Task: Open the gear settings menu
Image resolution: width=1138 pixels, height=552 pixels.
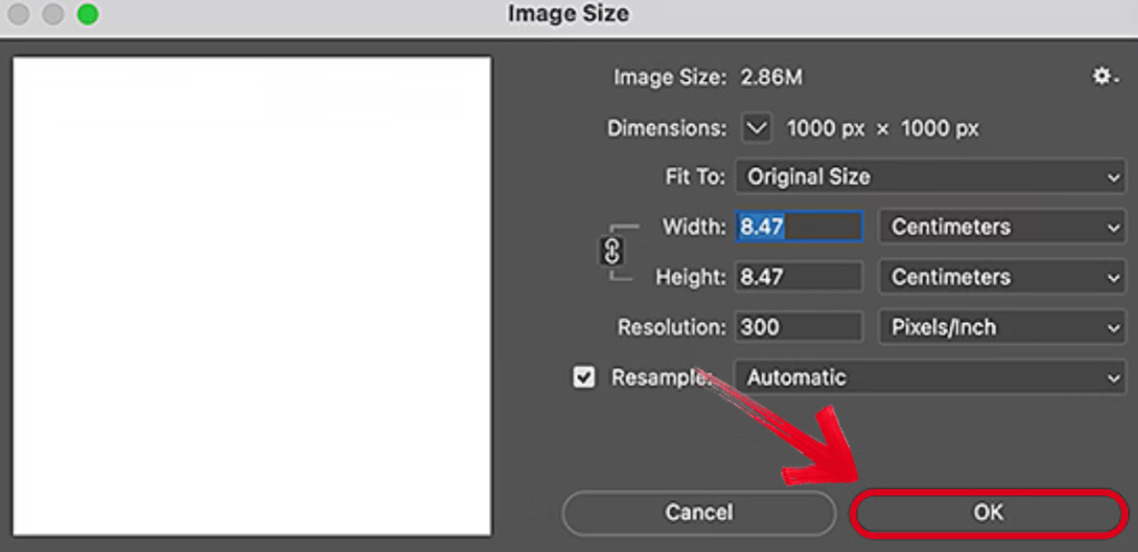Action: pyautogui.click(x=1105, y=77)
